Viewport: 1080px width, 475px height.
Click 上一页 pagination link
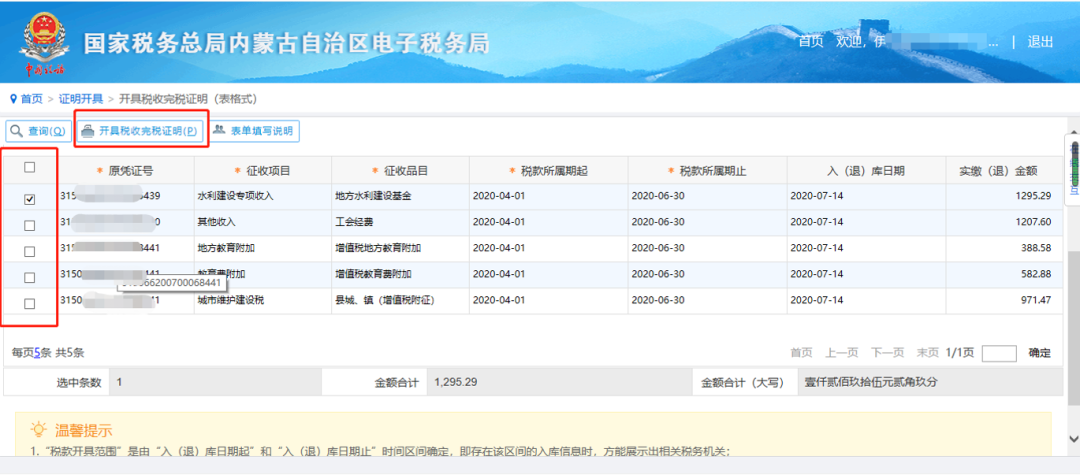842,353
